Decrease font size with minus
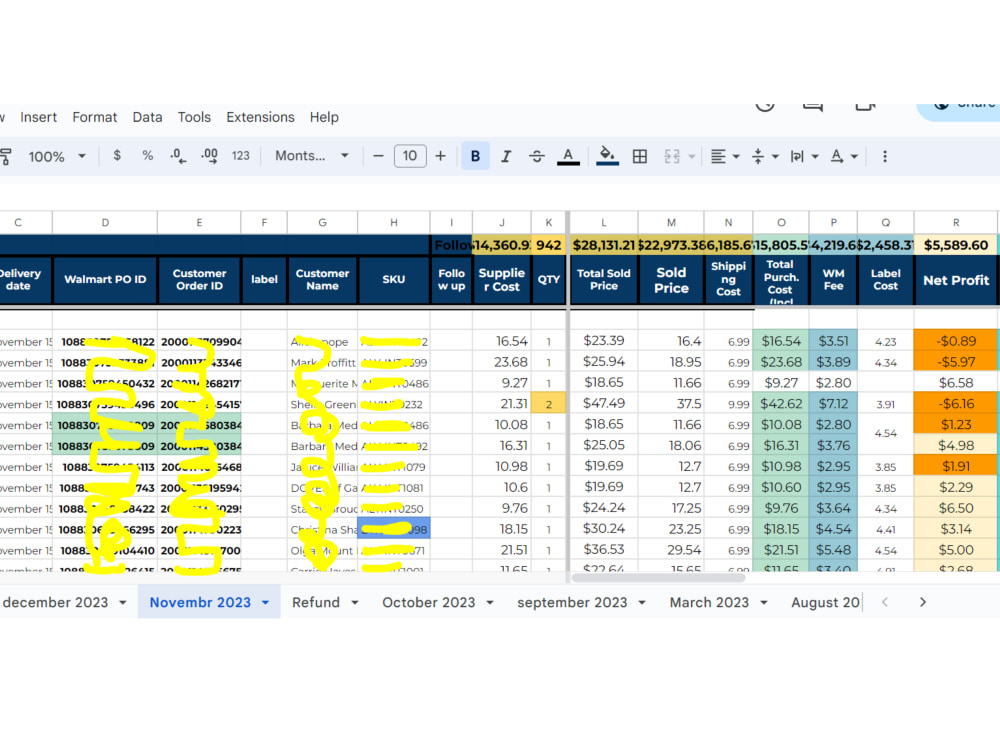Viewport: 1000px width, 750px height. click(x=378, y=156)
